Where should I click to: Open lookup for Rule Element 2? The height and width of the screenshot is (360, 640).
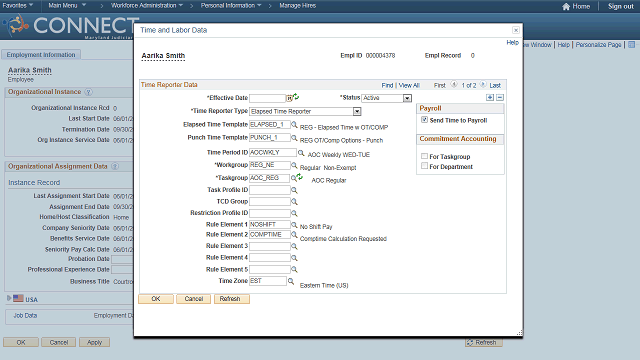[294, 235]
